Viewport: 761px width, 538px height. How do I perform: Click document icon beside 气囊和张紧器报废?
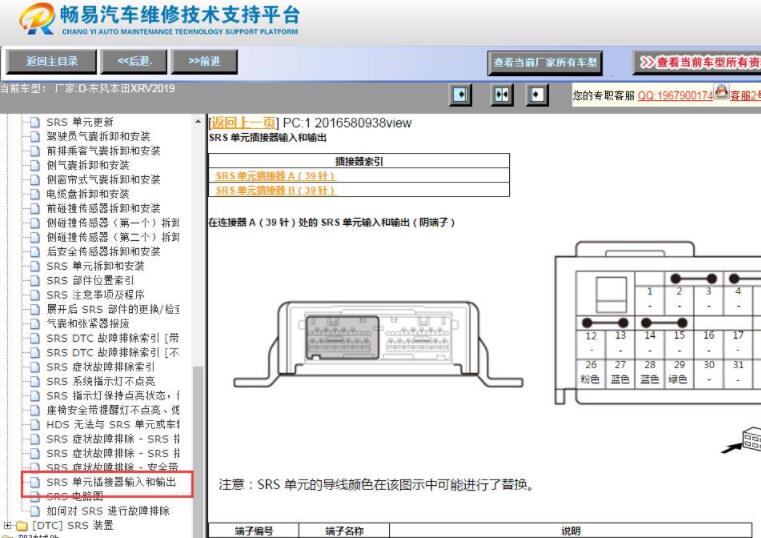(x=35, y=324)
